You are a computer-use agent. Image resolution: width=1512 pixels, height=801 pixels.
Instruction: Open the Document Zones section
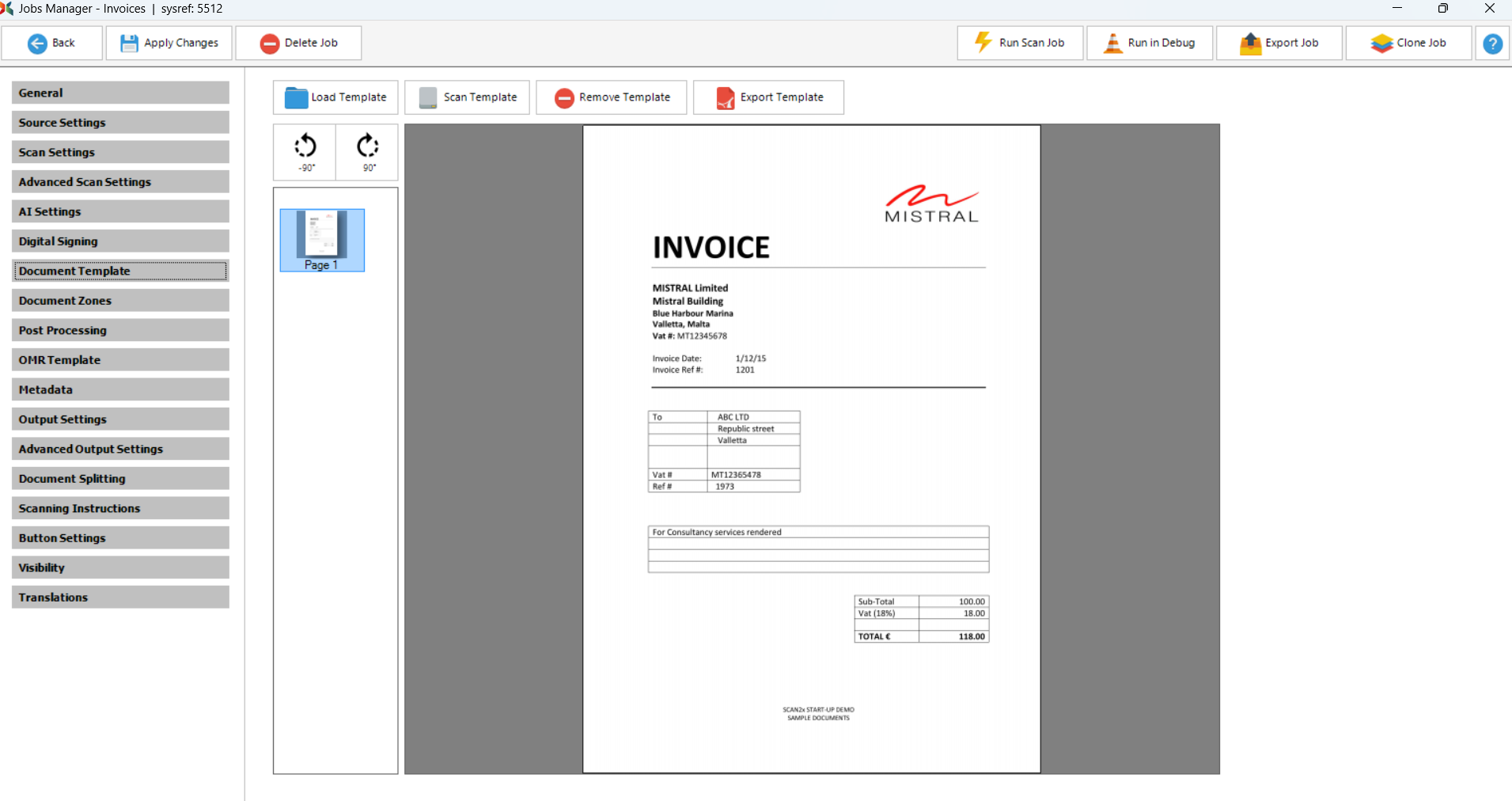point(120,301)
